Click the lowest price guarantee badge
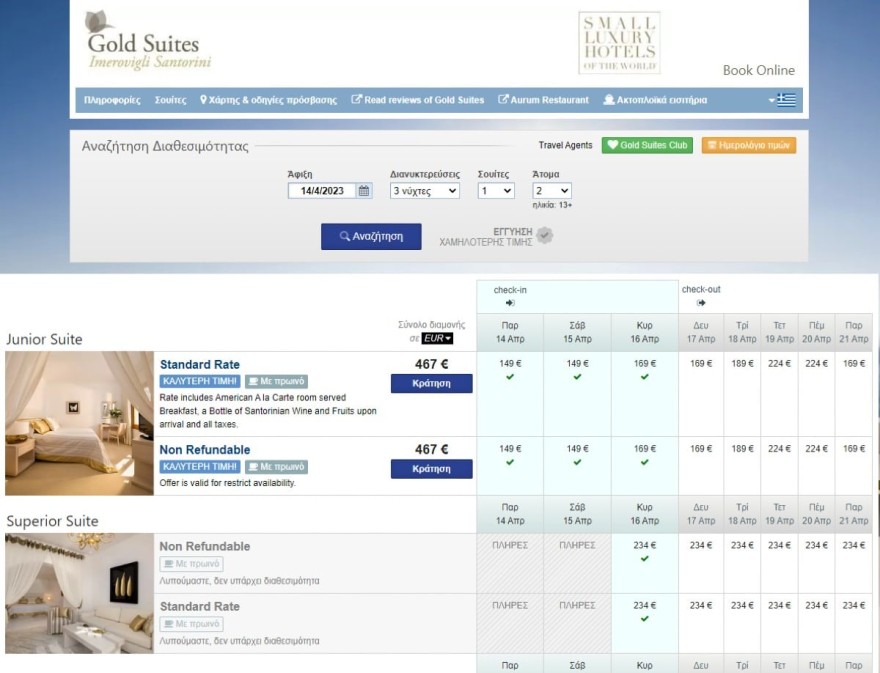 [x=497, y=236]
